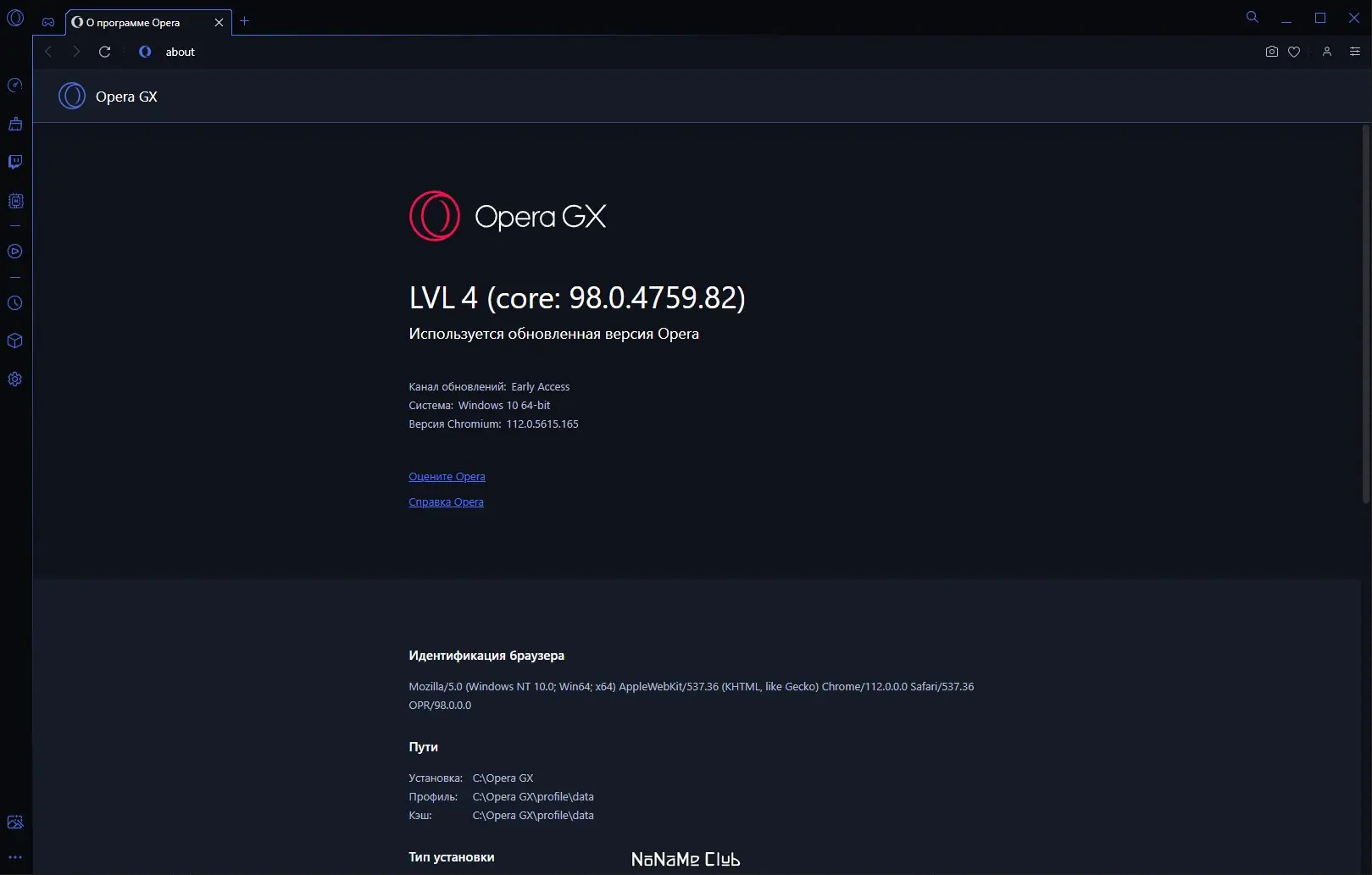
Task: Go forward with the forward arrow
Action: tap(76, 52)
